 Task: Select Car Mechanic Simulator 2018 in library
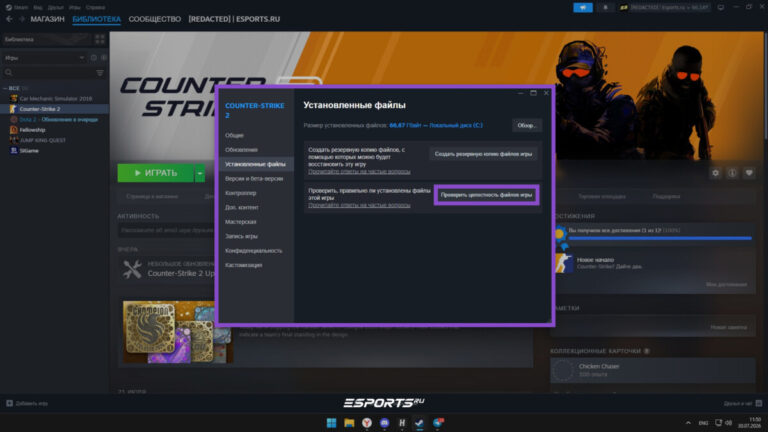pyautogui.click(x=54, y=98)
